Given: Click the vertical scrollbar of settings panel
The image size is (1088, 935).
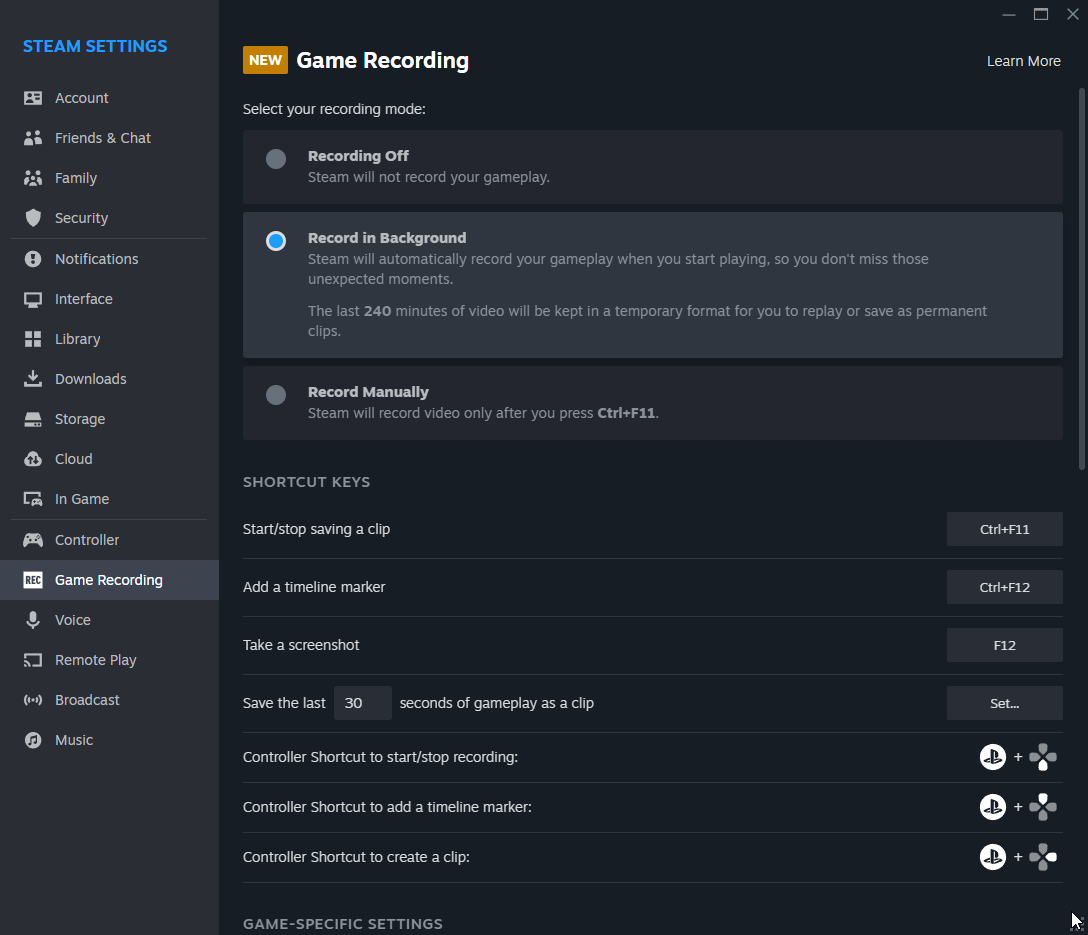Looking at the screenshot, I should point(1081,279).
